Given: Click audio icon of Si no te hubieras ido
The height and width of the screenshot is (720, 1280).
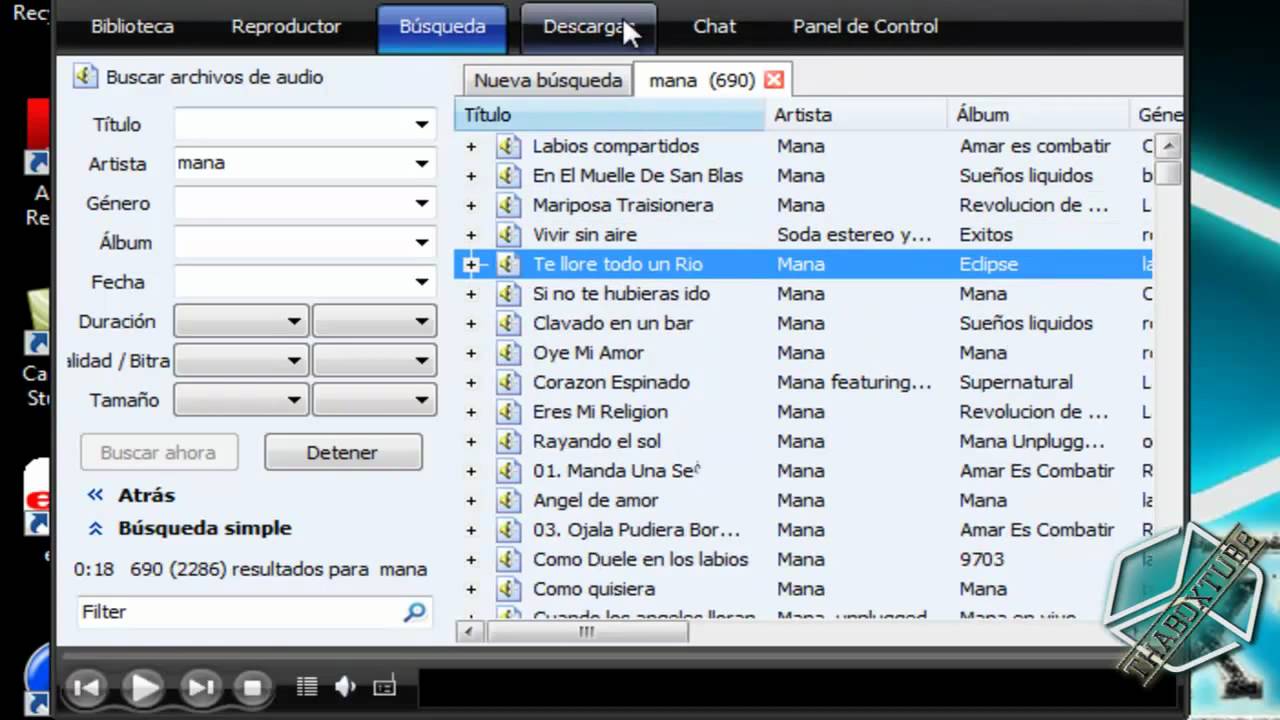Looking at the screenshot, I should (509, 294).
